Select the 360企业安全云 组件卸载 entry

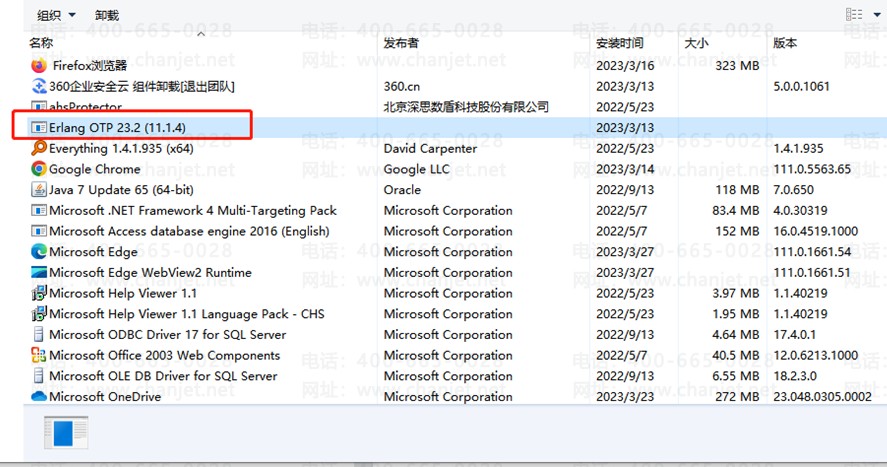142,87
